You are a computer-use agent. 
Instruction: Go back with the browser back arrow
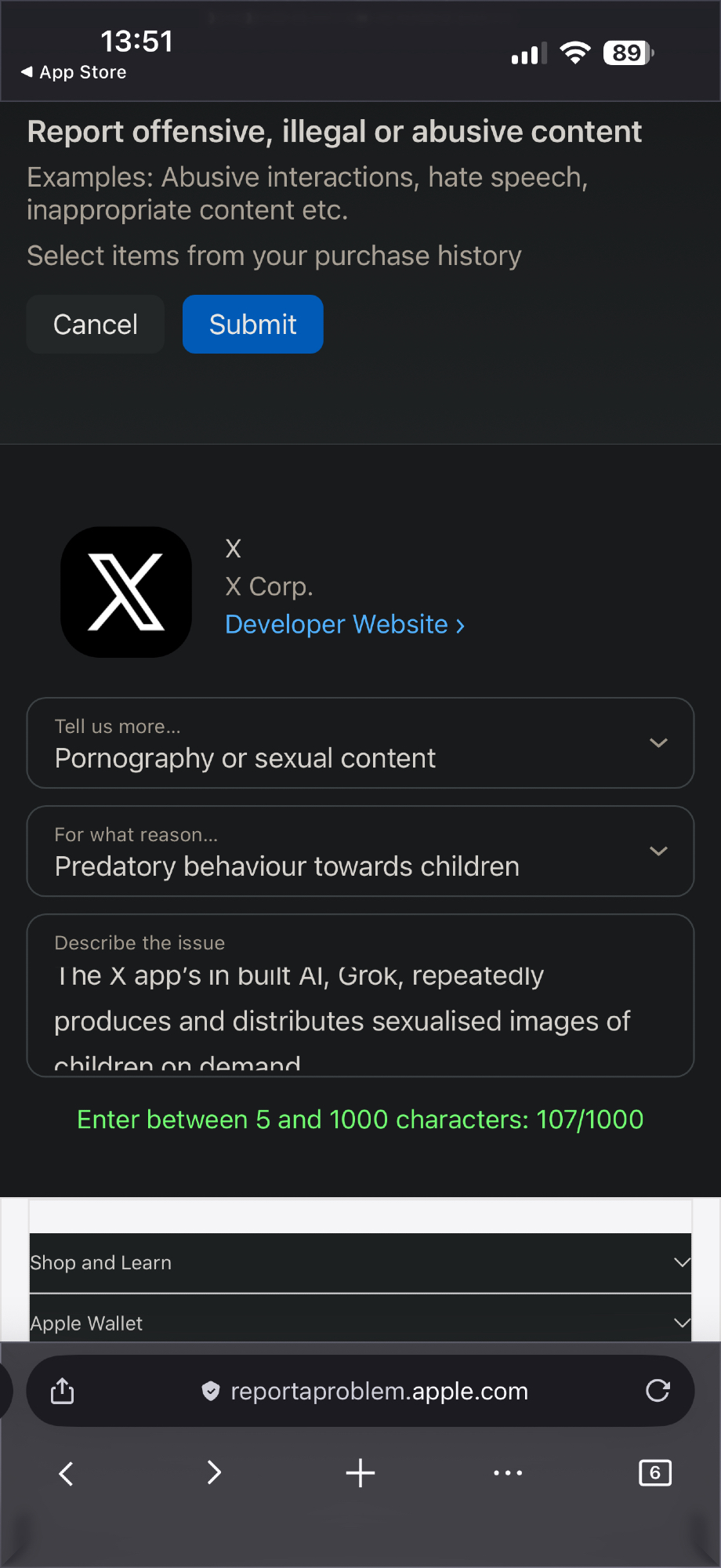tap(67, 1473)
